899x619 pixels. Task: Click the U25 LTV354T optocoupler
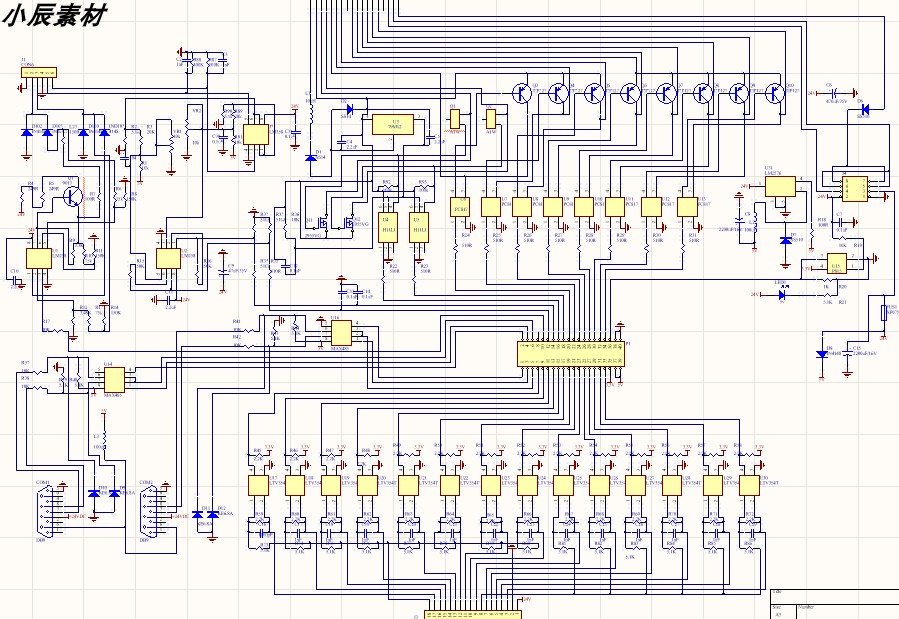coord(563,485)
